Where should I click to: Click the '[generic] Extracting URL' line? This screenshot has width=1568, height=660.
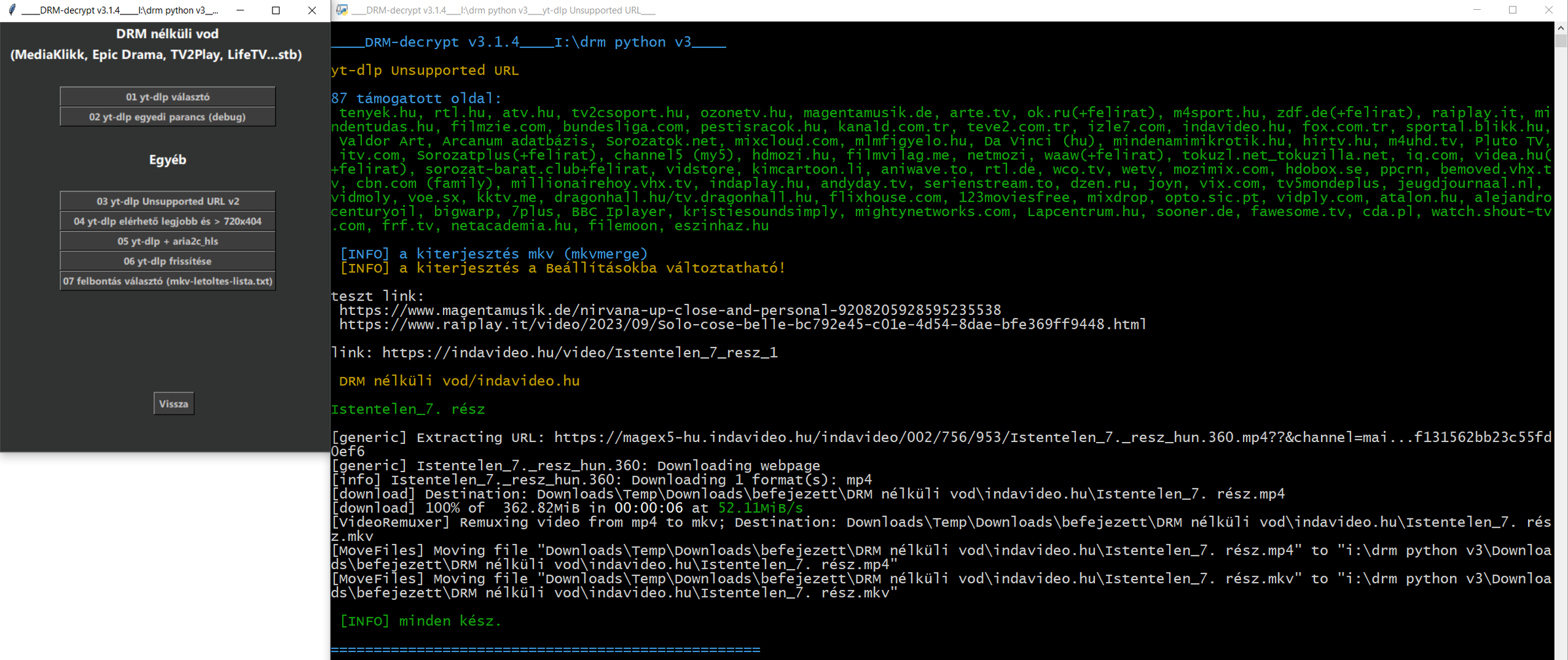point(941,445)
